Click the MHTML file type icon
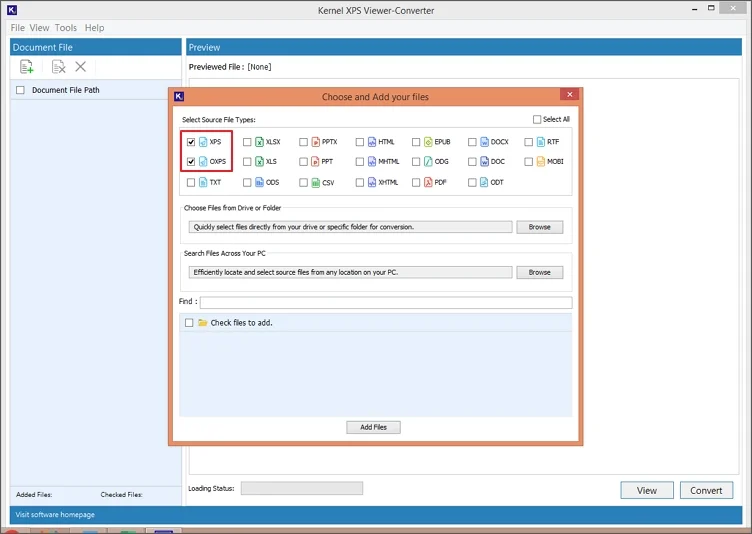This screenshot has width=752, height=534. coord(372,162)
